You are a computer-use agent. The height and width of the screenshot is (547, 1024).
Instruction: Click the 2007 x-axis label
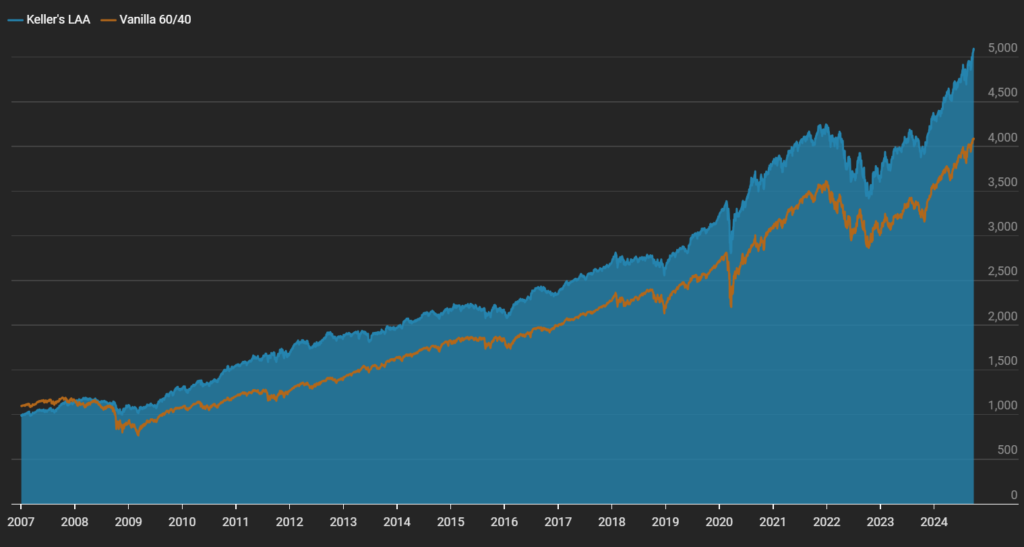[x=21, y=522]
